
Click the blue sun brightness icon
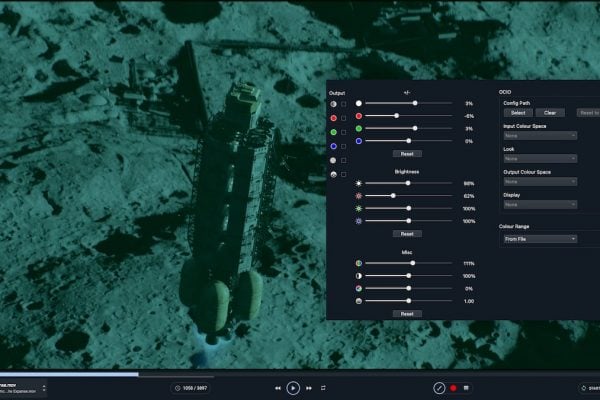click(x=359, y=221)
